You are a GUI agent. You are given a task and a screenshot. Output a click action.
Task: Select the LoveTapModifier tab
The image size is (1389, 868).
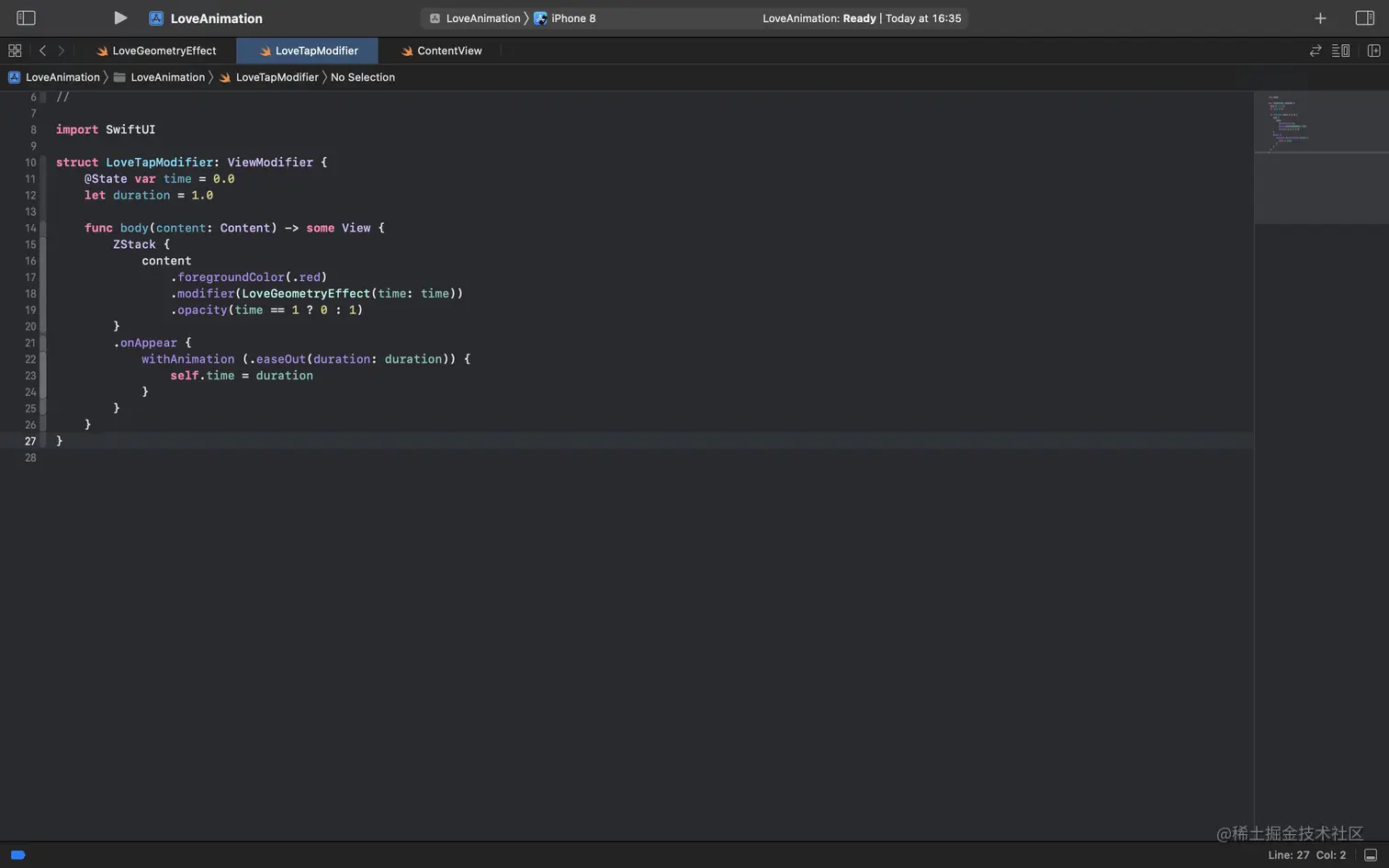(308, 51)
